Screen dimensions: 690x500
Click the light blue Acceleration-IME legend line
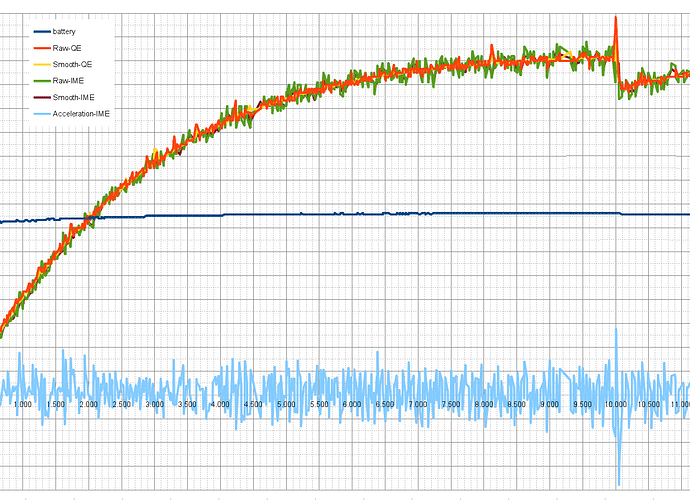42,114
